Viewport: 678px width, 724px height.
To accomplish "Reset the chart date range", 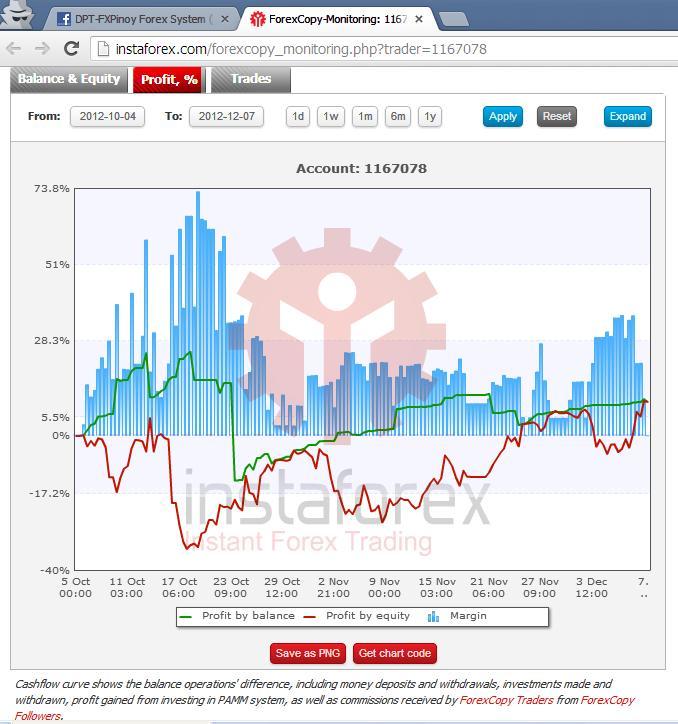I will point(557,116).
